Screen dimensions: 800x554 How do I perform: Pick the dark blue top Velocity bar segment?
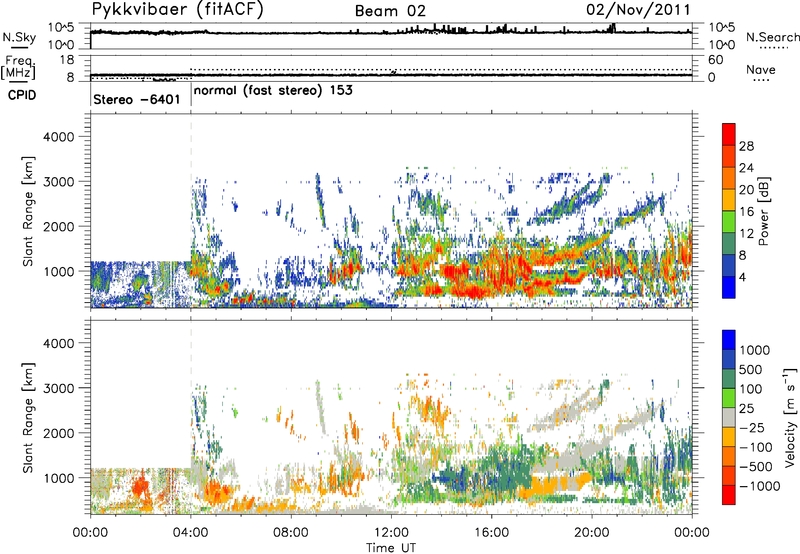click(x=729, y=340)
